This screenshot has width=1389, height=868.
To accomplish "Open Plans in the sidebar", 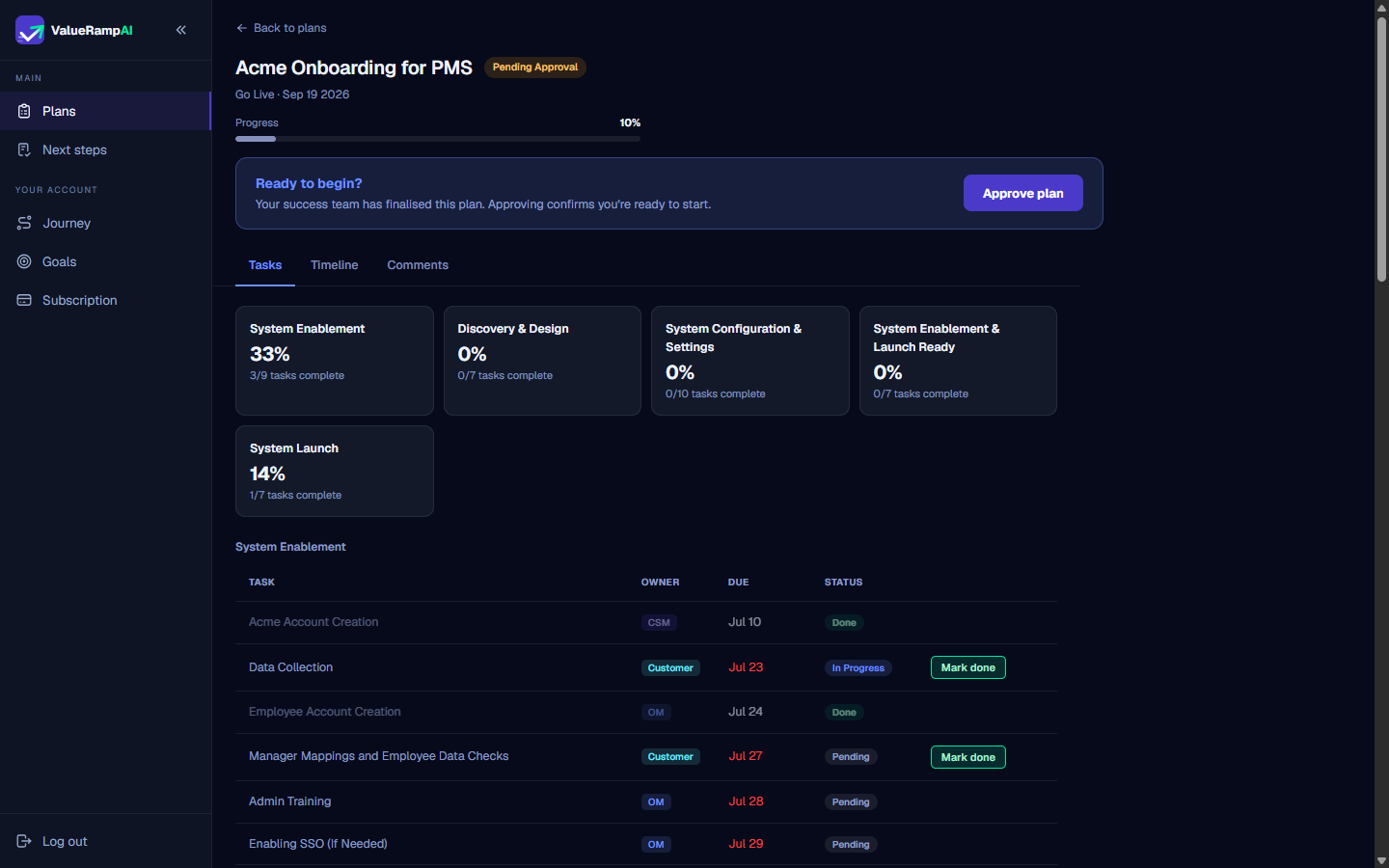I will [x=105, y=111].
